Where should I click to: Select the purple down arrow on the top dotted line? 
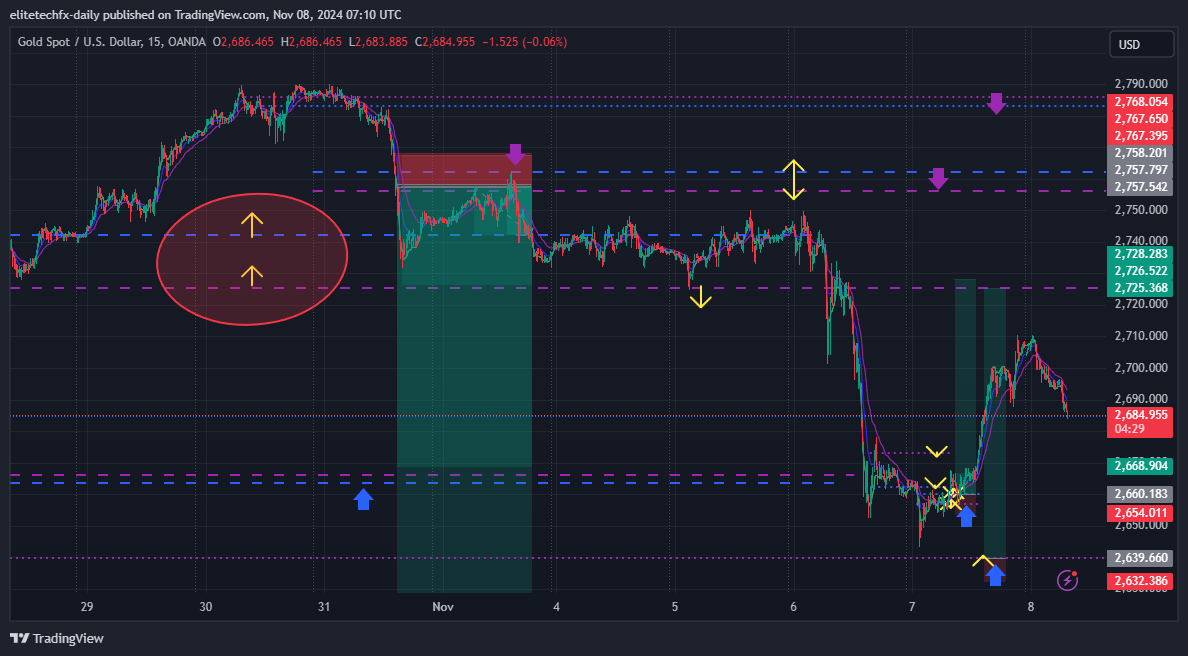click(x=996, y=104)
